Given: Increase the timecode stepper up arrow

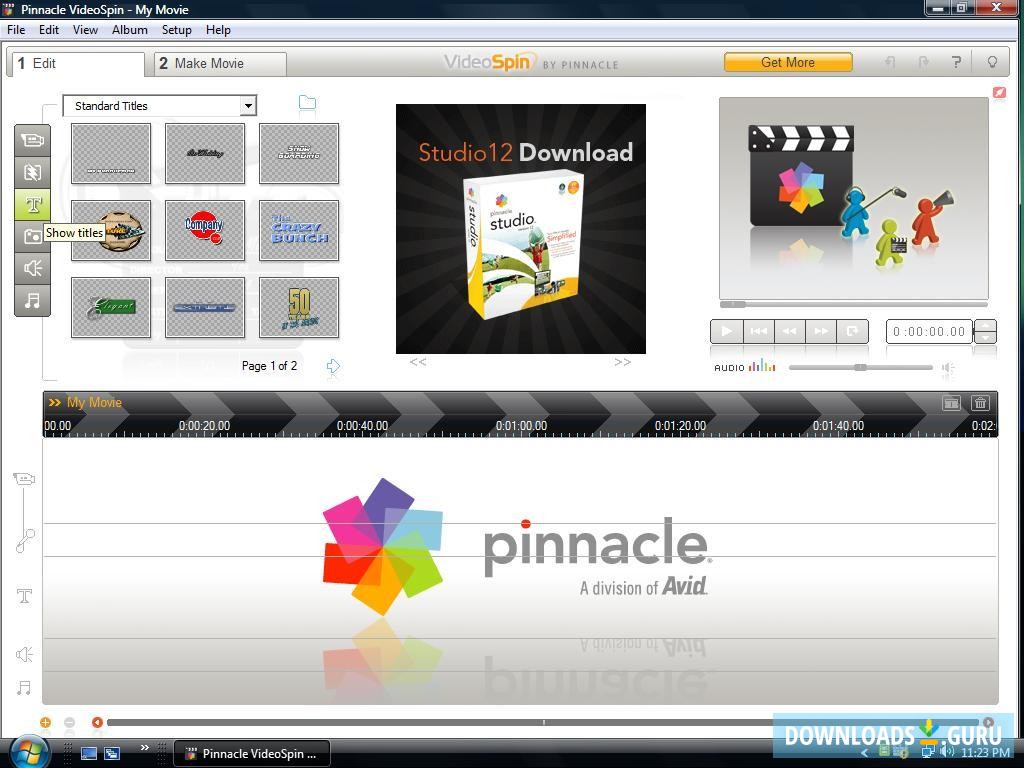Looking at the screenshot, I should click(985, 326).
